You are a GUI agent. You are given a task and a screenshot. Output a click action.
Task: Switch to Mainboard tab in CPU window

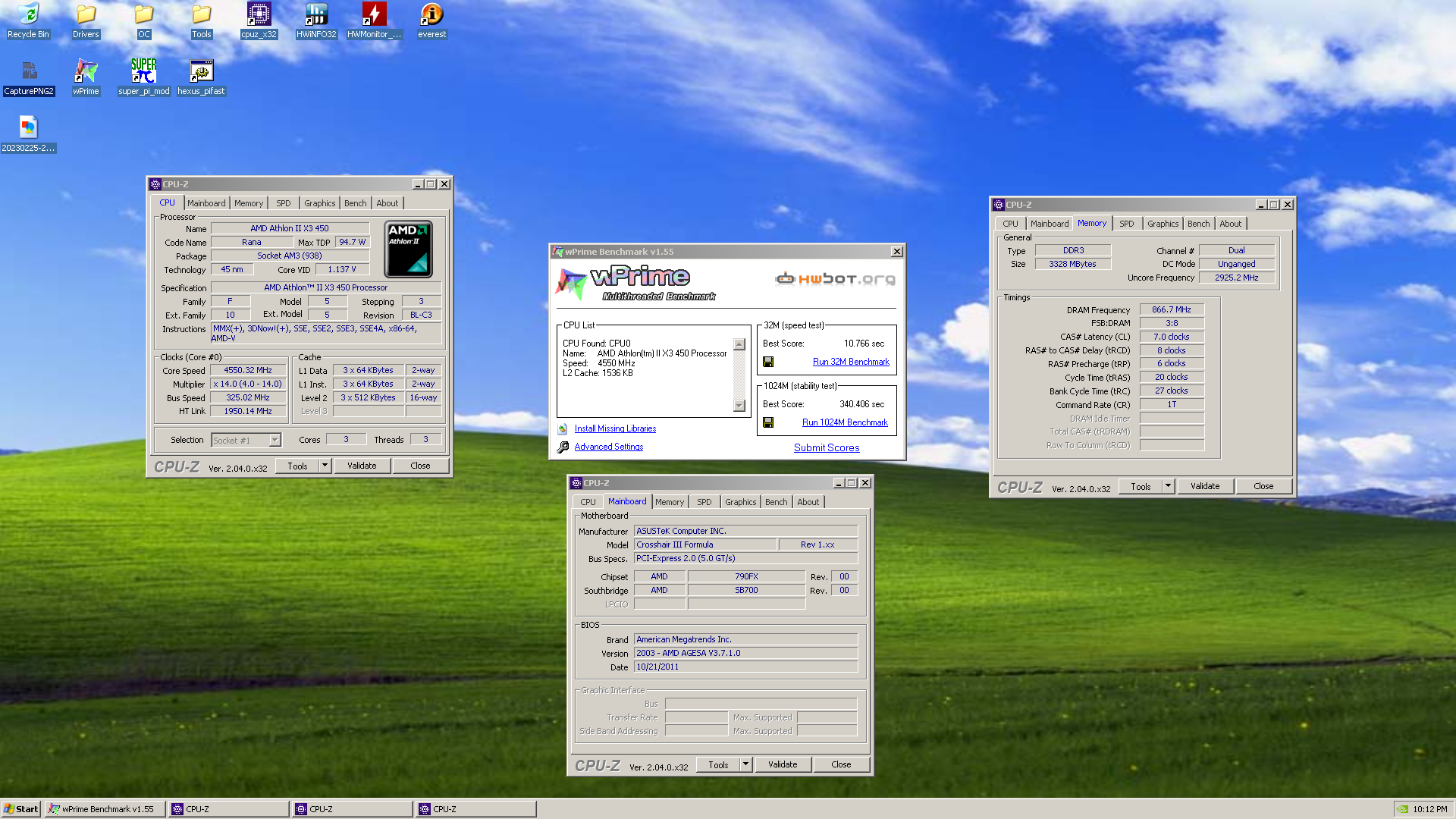click(206, 203)
